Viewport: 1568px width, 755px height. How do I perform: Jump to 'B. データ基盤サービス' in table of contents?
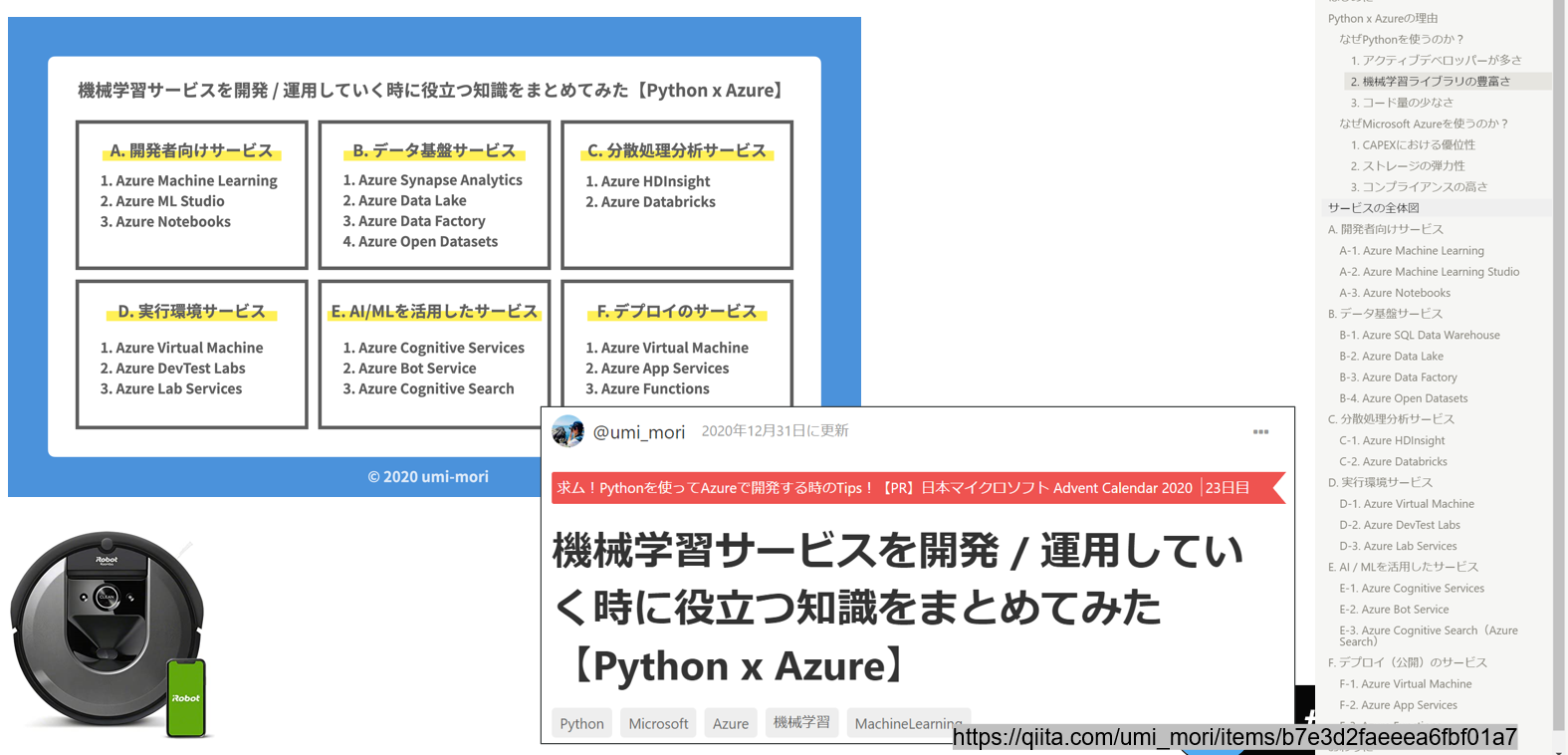(x=1385, y=314)
